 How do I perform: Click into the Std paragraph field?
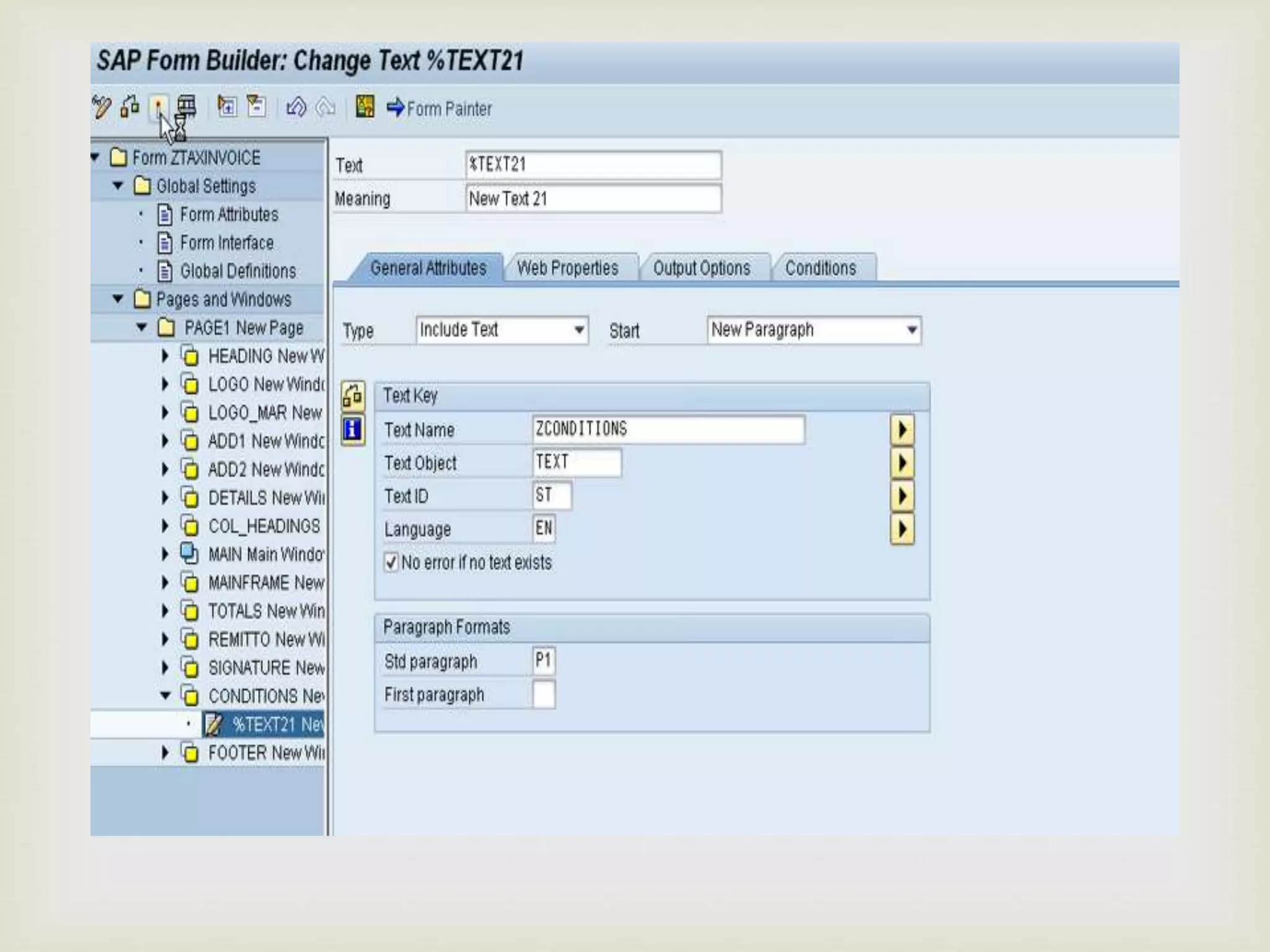pos(543,661)
